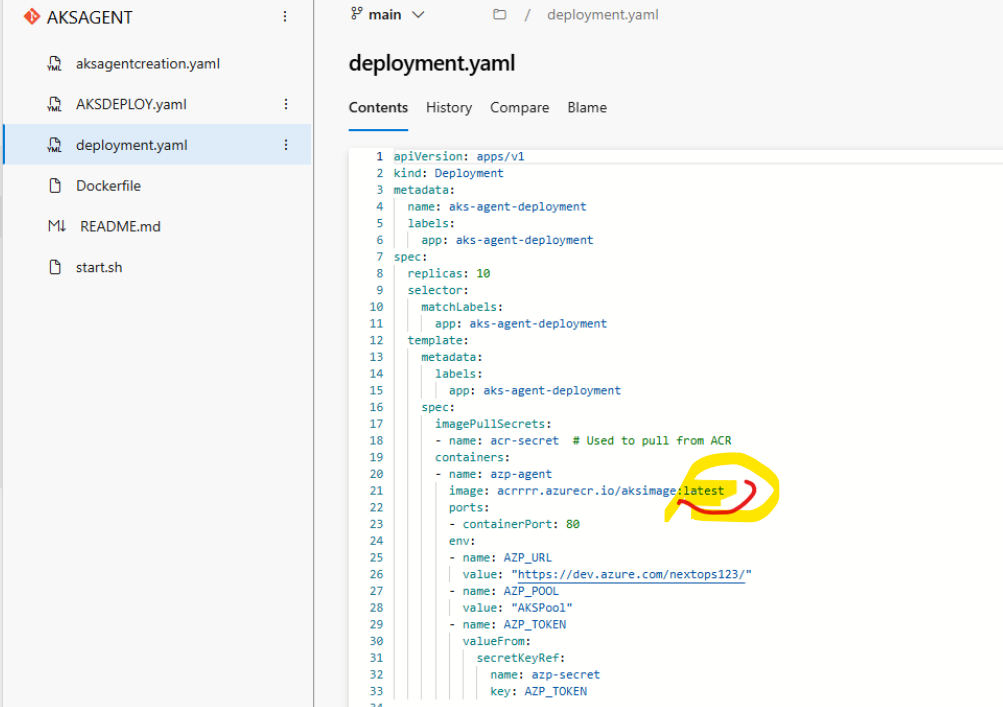The width and height of the screenshot is (1003, 707).
Task: Click the branch icon before main
Action: point(356,14)
